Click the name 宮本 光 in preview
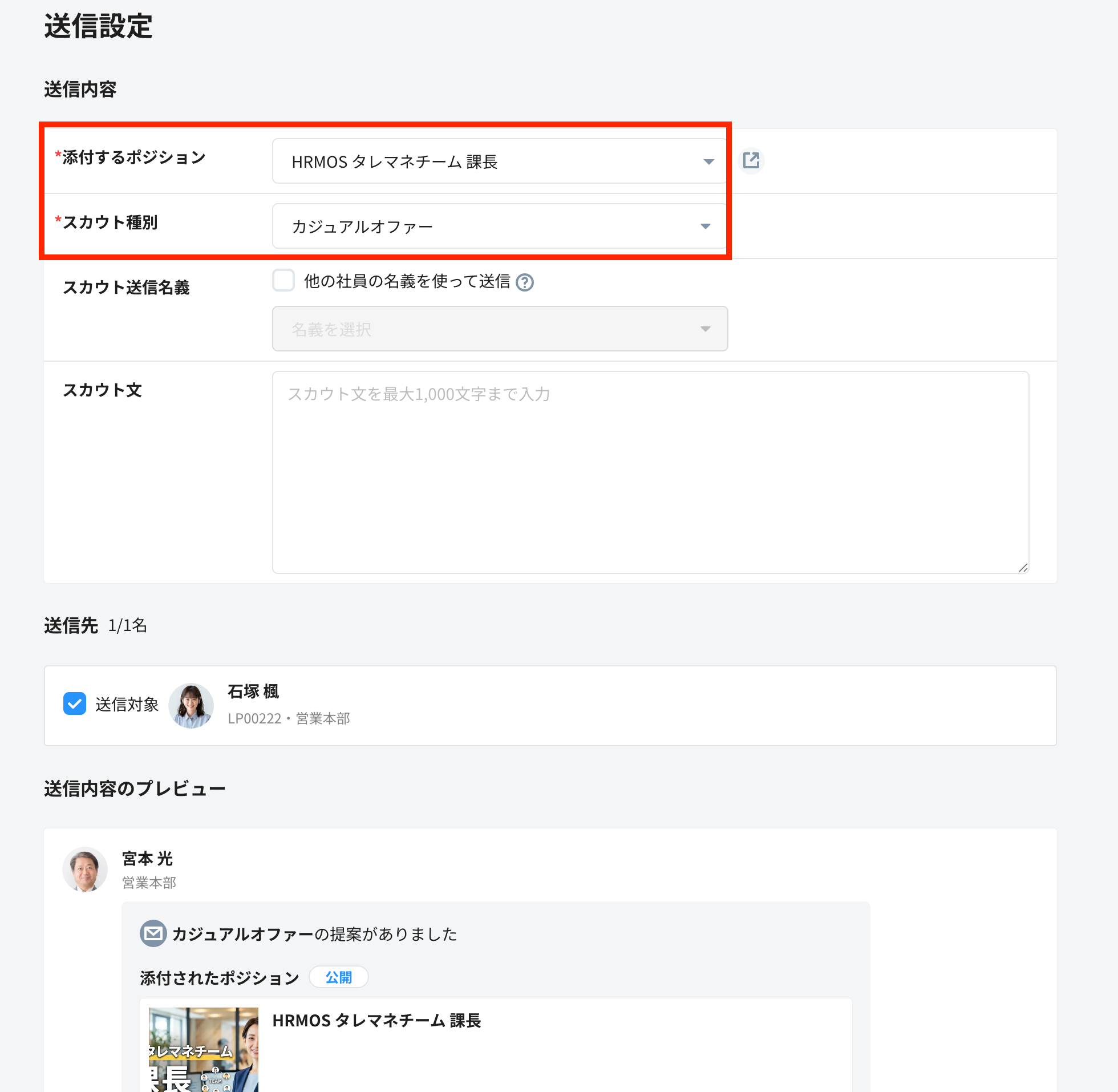The width and height of the screenshot is (1118, 1092). (147, 859)
